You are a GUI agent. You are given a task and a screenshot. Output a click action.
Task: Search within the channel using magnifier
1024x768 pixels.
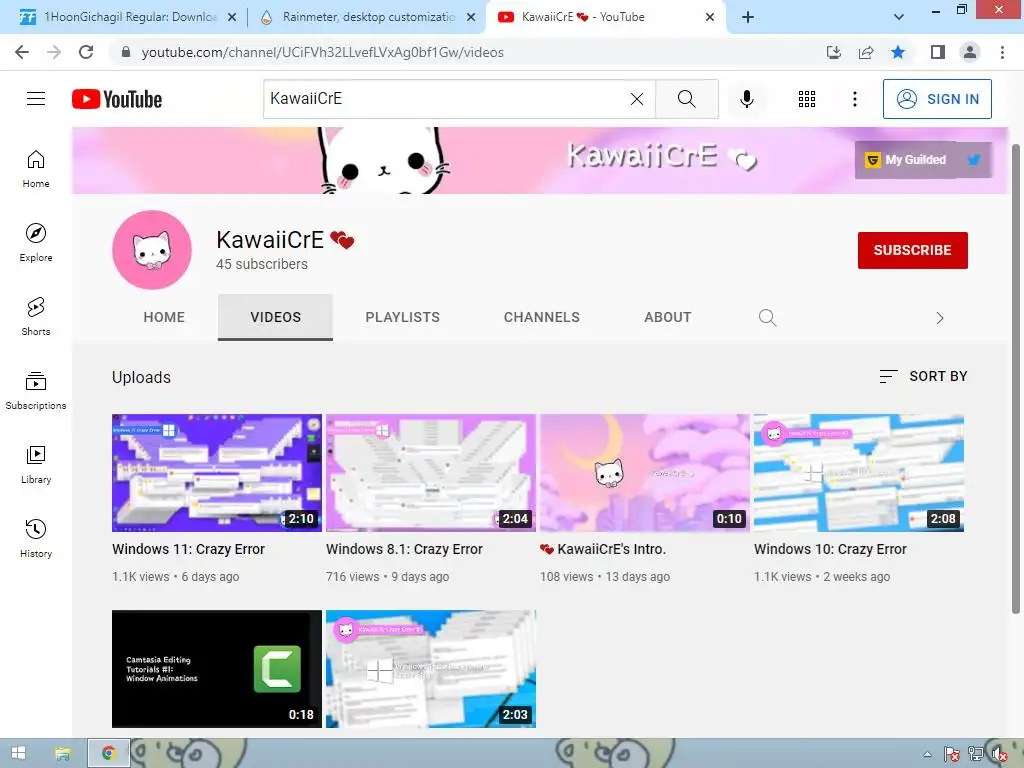click(767, 317)
